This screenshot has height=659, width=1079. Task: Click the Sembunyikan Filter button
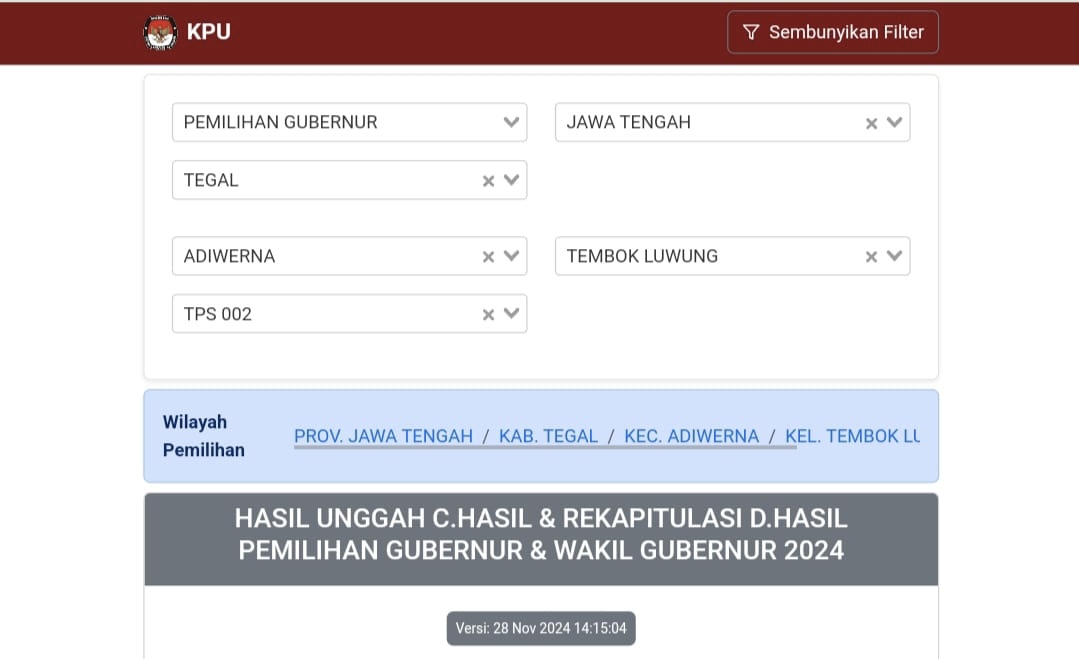(x=832, y=32)
